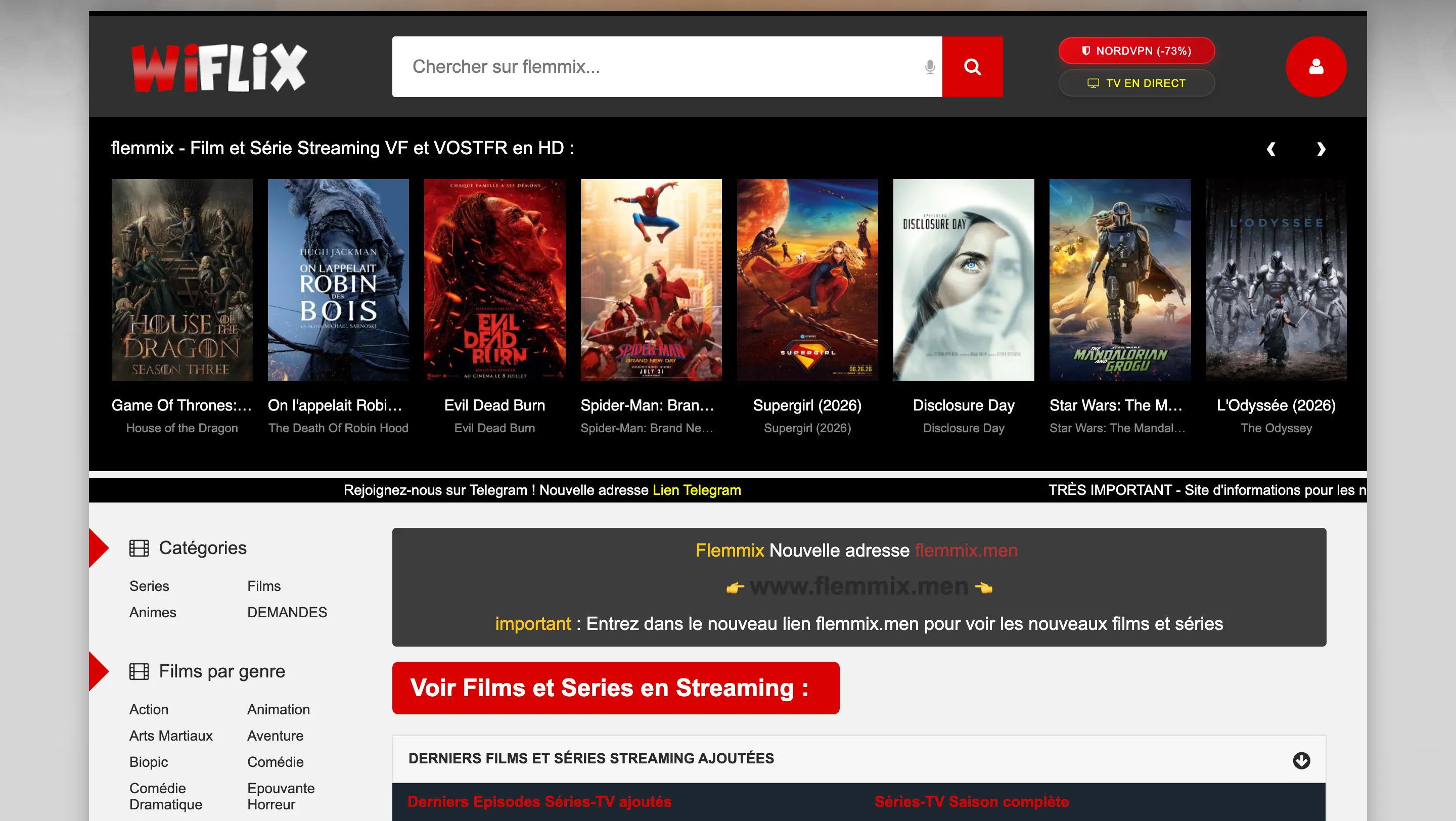Click the carousel next arrow

pyautogui.click(x=1321, y=149)
